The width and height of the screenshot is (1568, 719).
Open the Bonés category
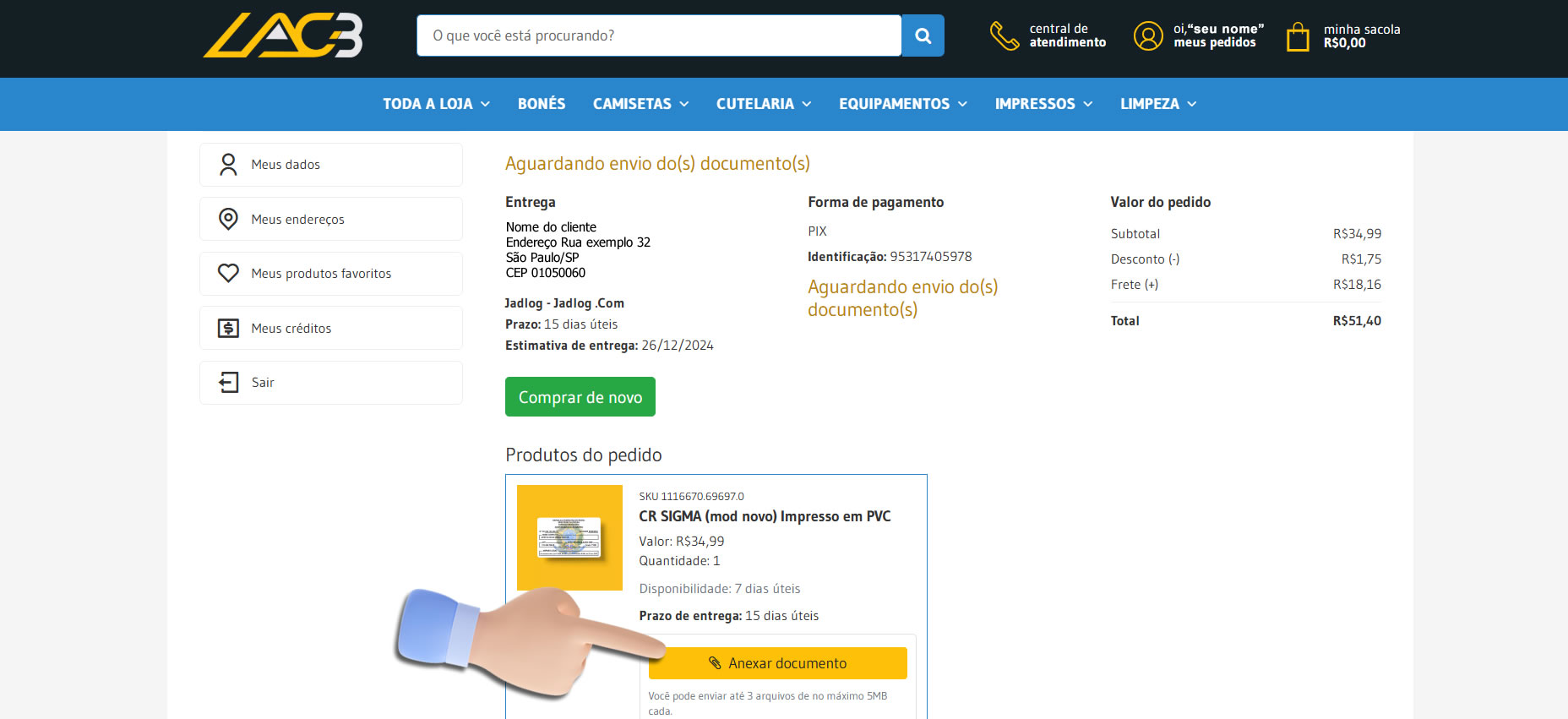(x=542, y=104)
